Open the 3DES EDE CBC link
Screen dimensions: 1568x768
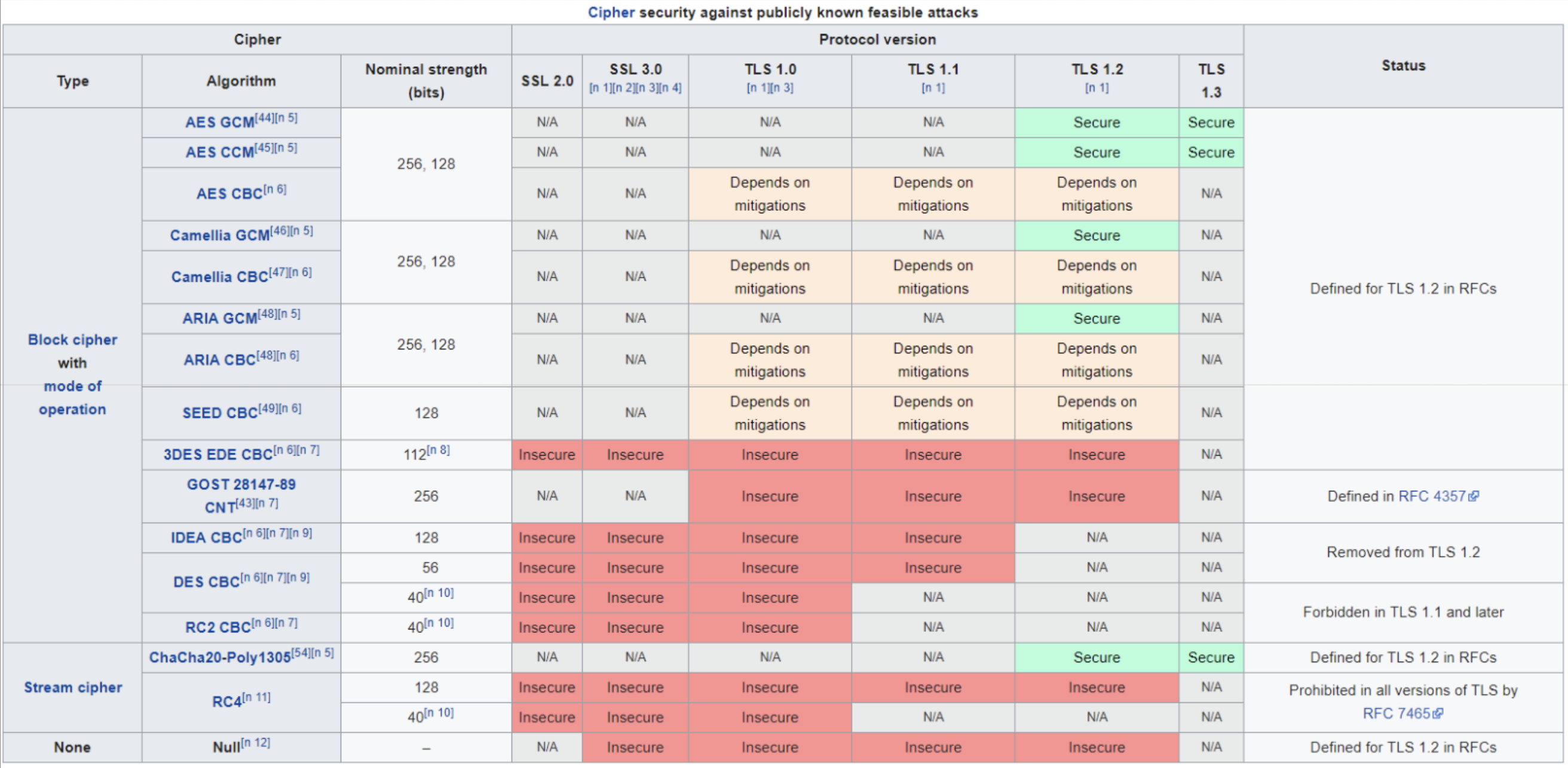(218, 454)
